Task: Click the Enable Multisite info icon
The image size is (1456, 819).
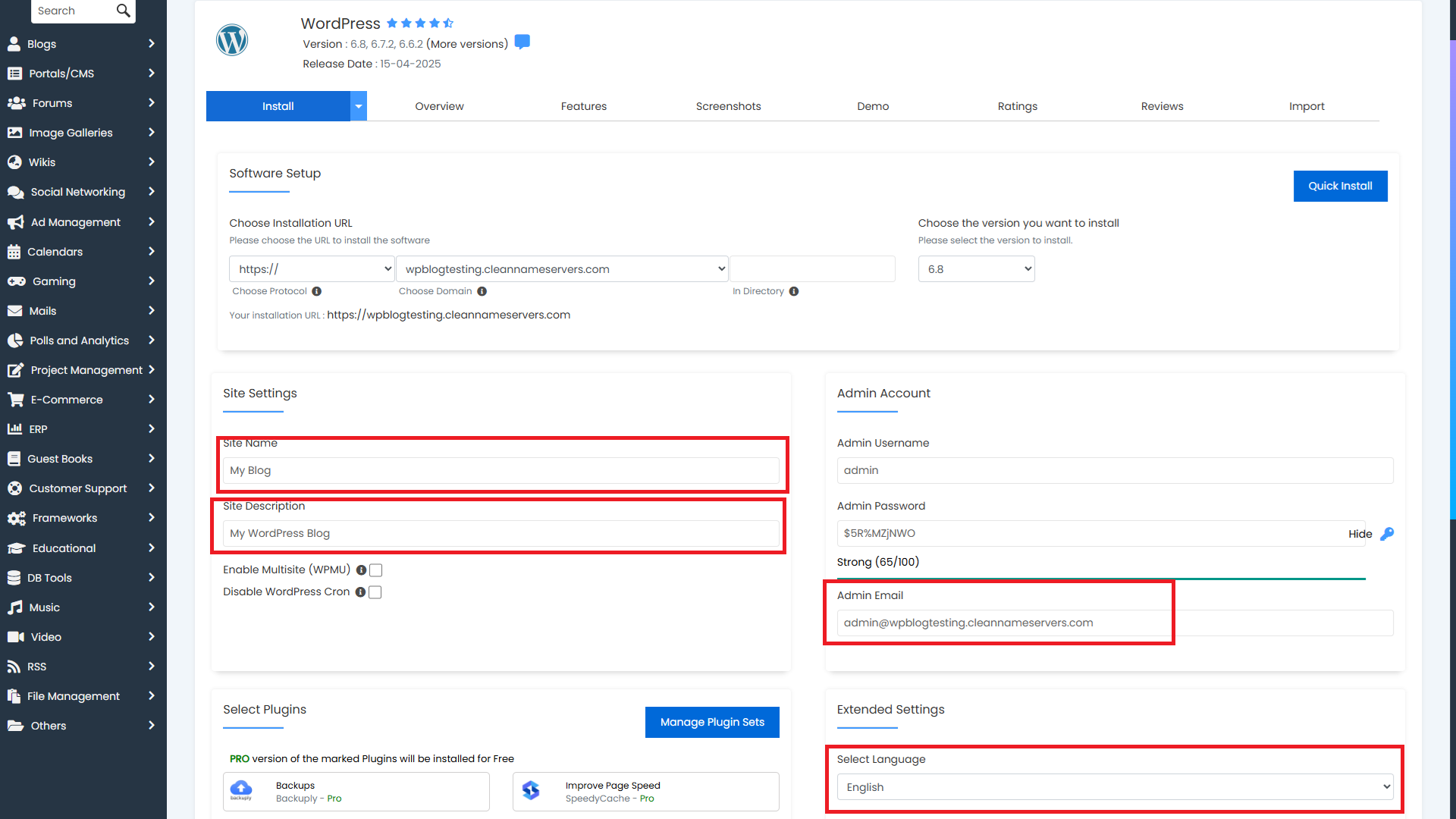Action: (x=361, y=570)
